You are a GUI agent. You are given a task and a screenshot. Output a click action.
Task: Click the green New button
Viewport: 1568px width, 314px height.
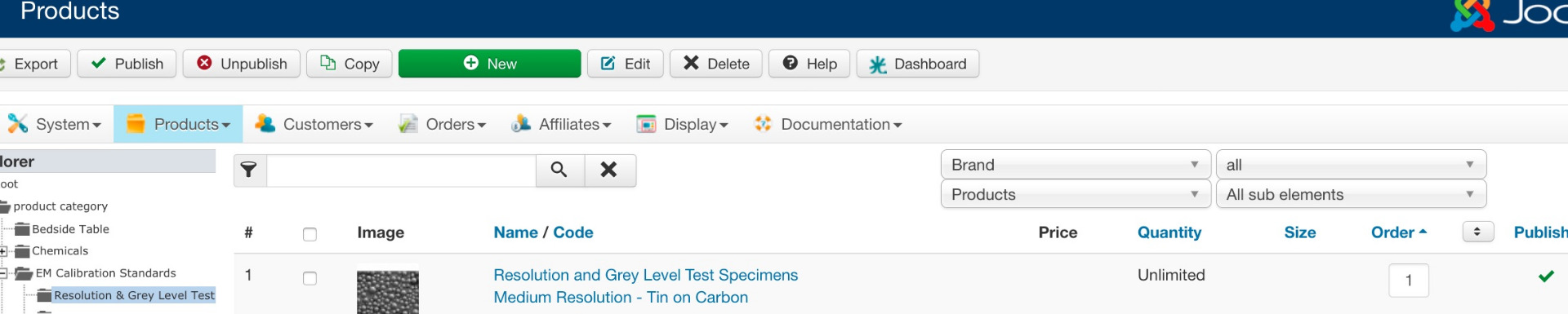(x=489, y=64)
